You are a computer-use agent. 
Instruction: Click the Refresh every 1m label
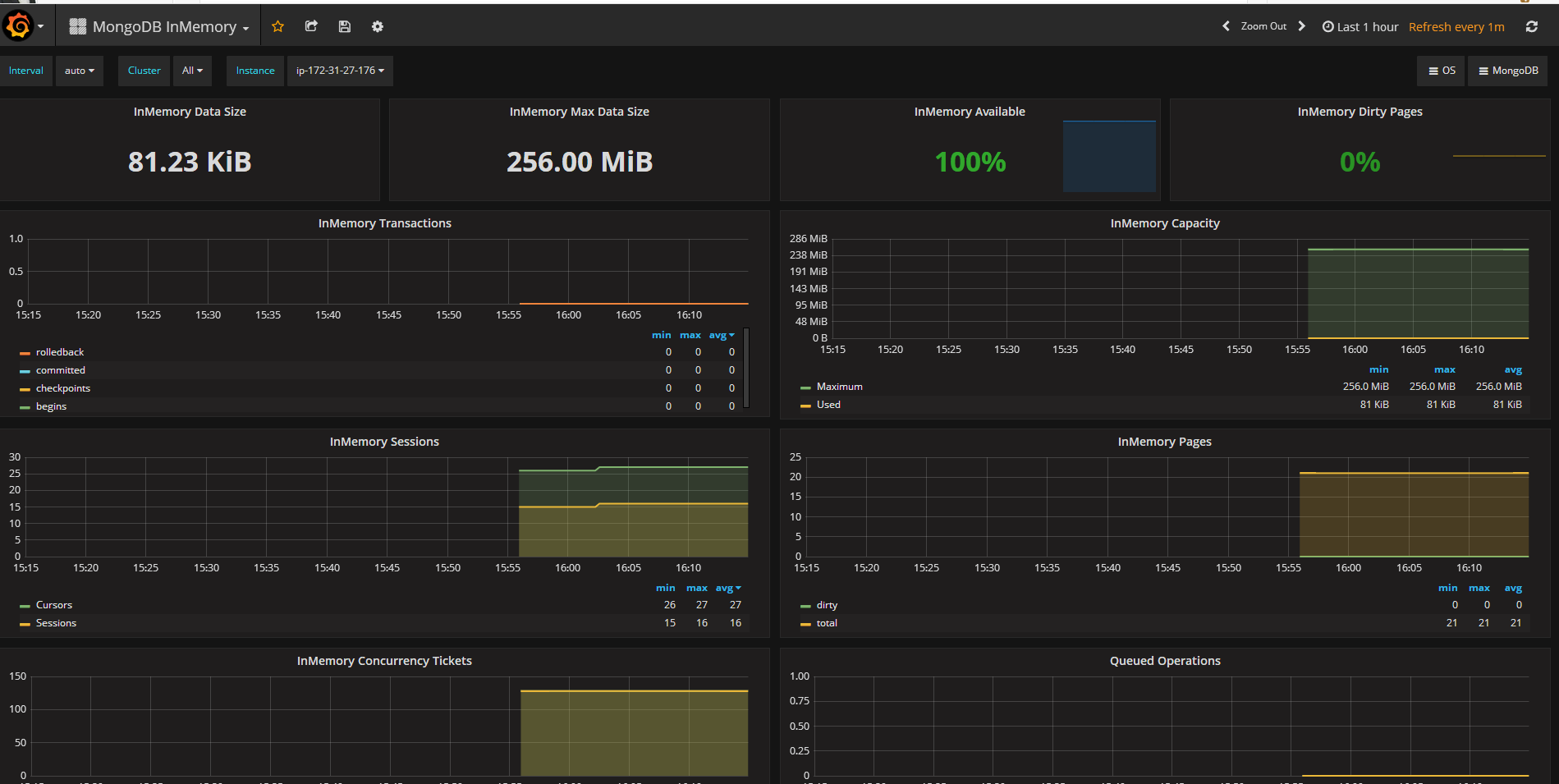click(x=1456, y=26)
